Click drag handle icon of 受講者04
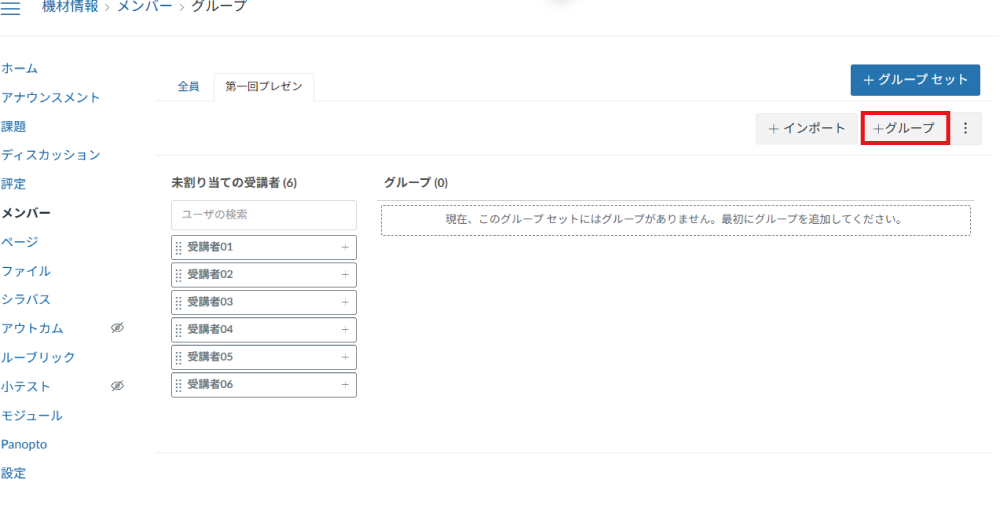Viewport: 1000px width, 506px height. (179, 330)
